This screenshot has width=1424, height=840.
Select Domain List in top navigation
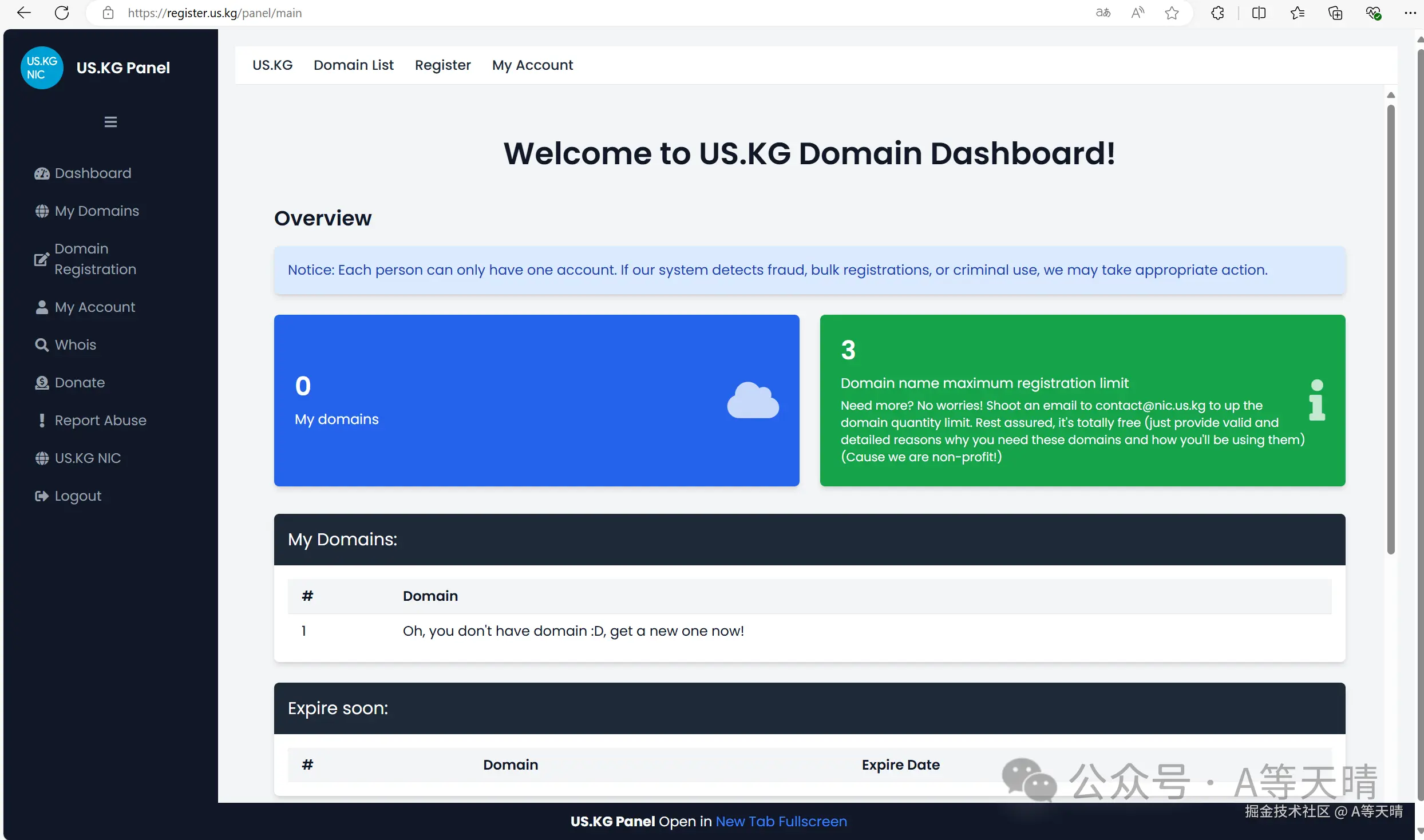point(353,65)
